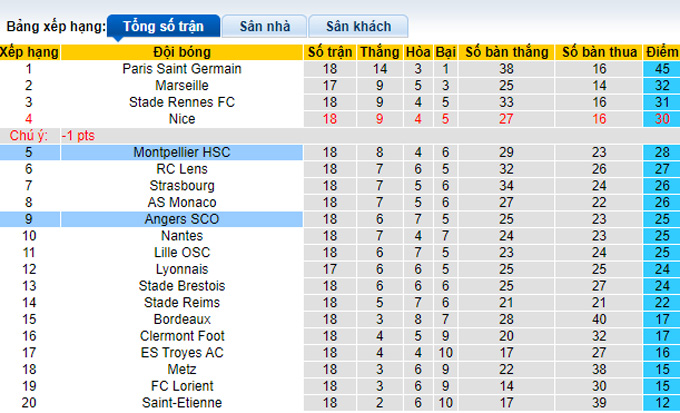Screen dimensions: 680x413
Task: Select the Nice team row
Action: pyautogui.click(x=182, y=118)
